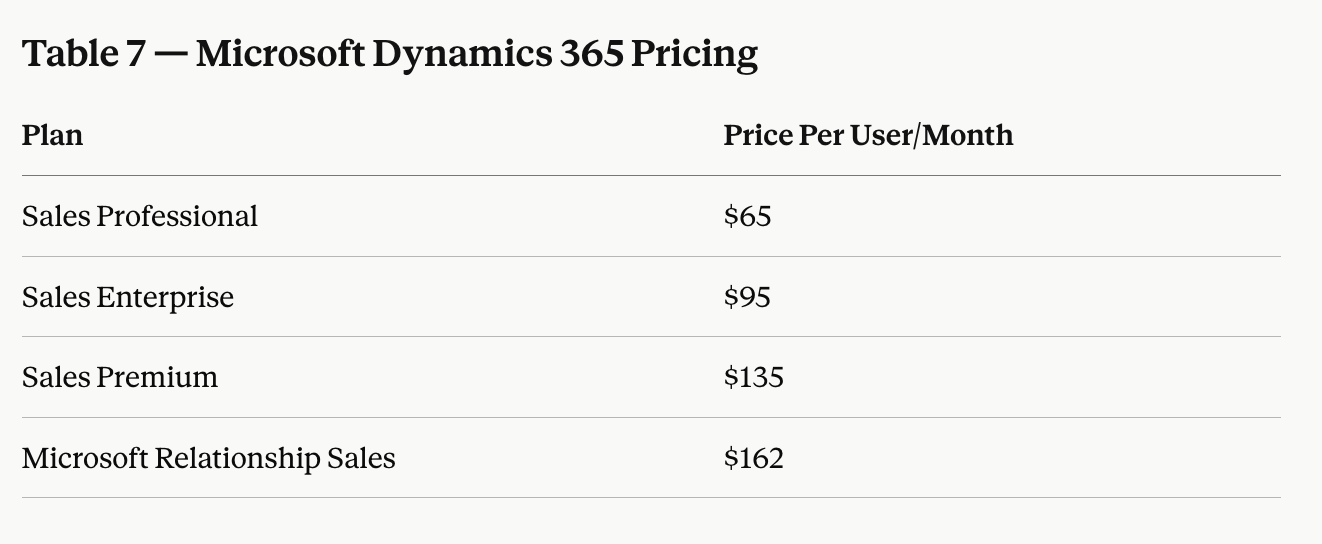The height and width of the screenshot is (544, 1322).
Task: Select the Price Per User/Month column header
Action: [x=868, y=135]
